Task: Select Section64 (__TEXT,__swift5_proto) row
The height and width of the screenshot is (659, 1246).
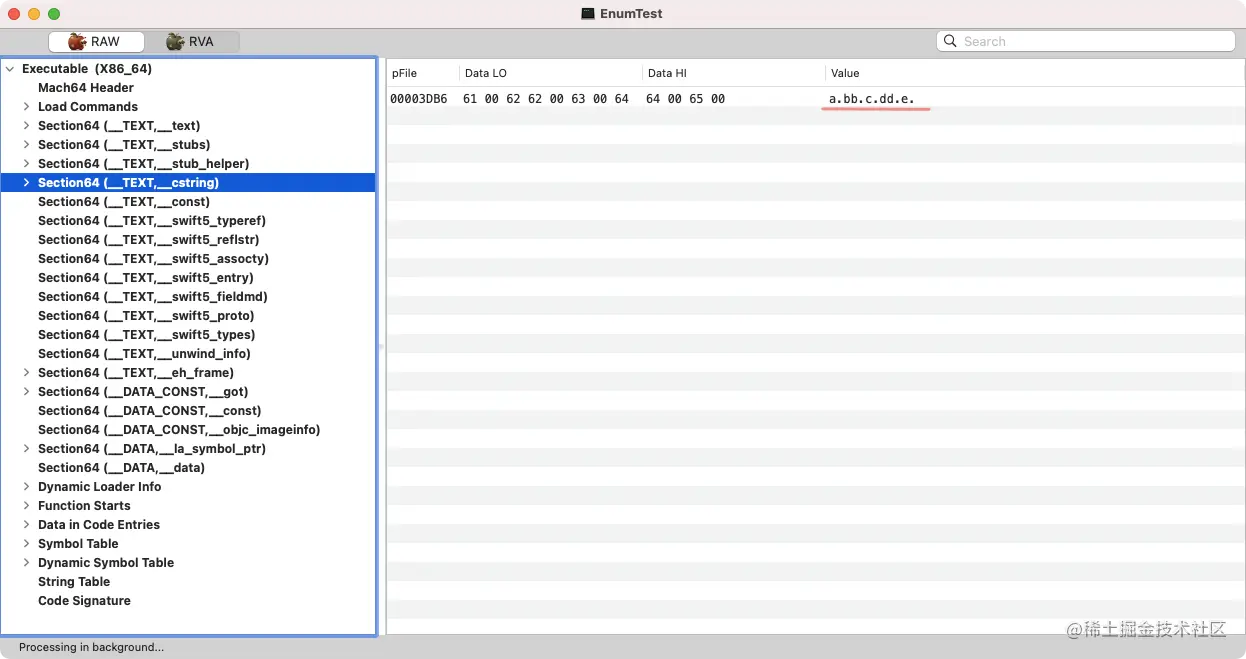Action: click(x=188, y=316)
